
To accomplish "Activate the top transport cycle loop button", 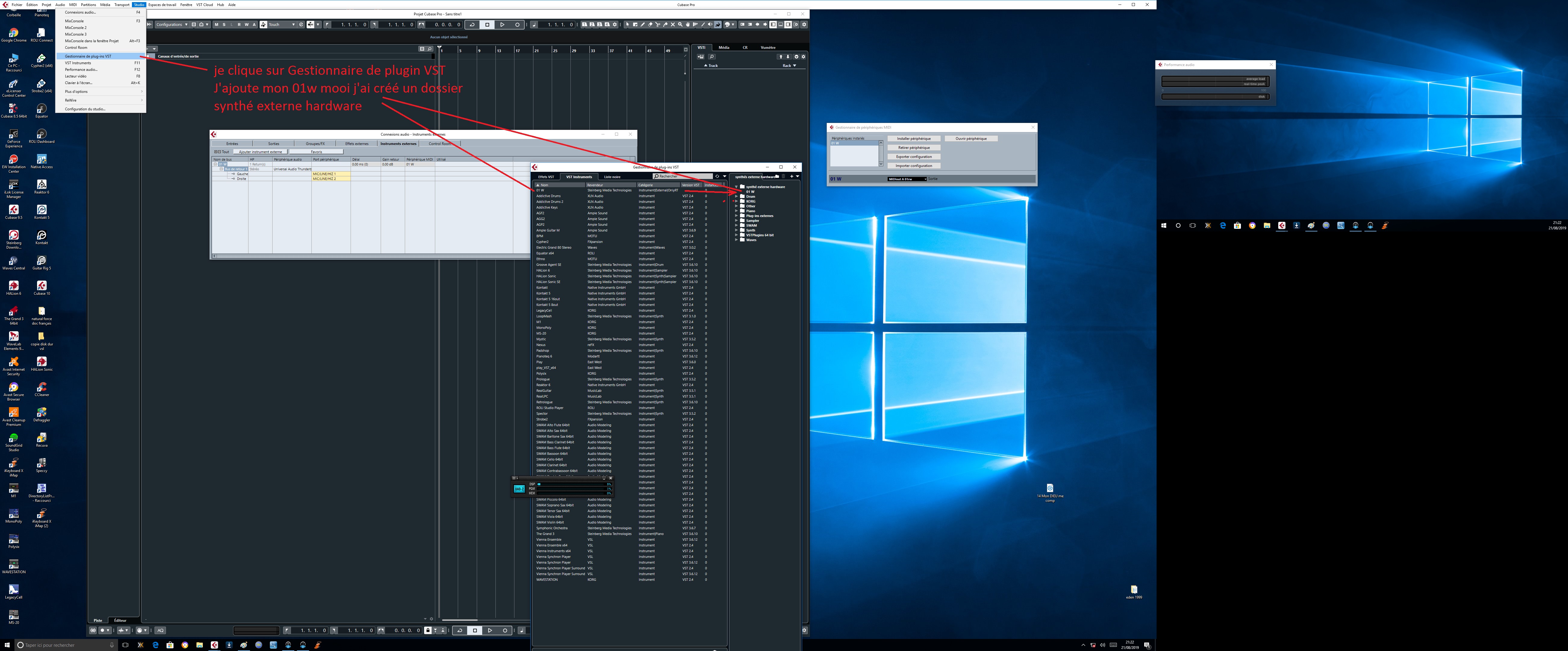I will [472, 24].
